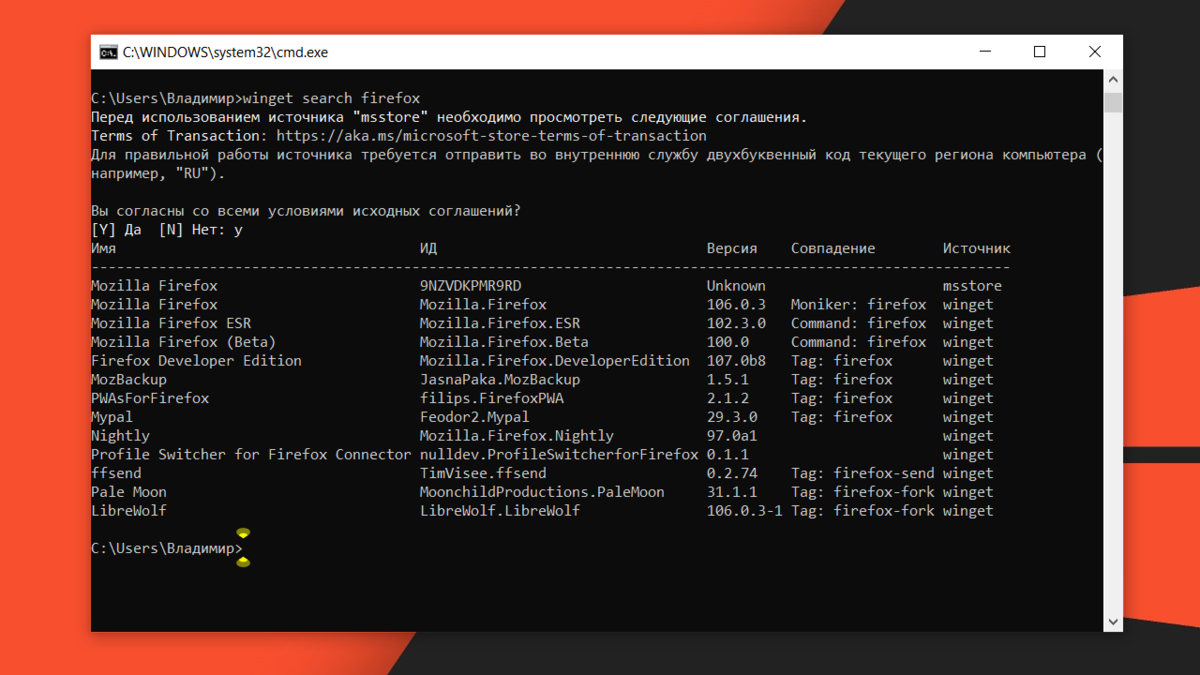
Task: Click the 'Источник' column header
Action: 976,248
